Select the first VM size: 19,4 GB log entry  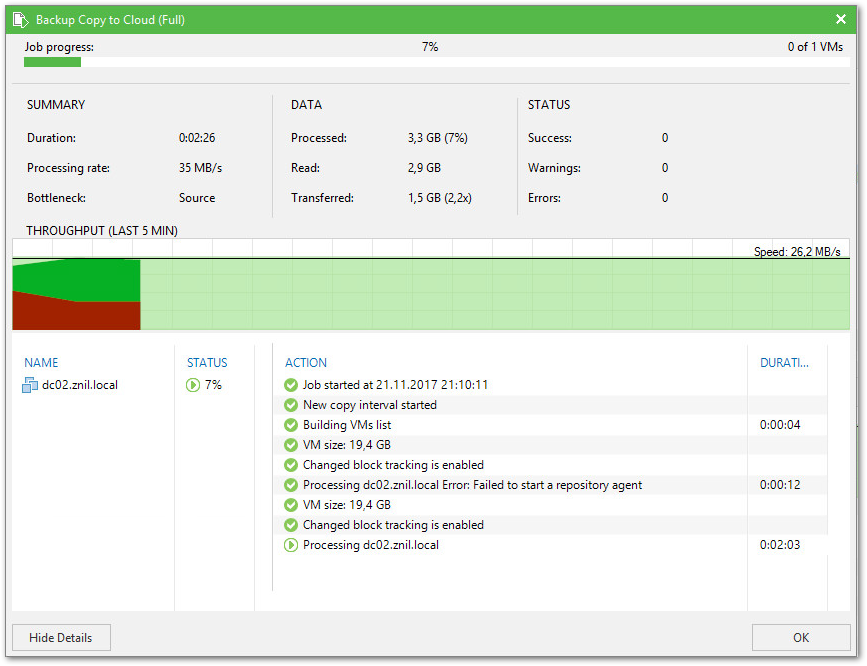point(346,445)
